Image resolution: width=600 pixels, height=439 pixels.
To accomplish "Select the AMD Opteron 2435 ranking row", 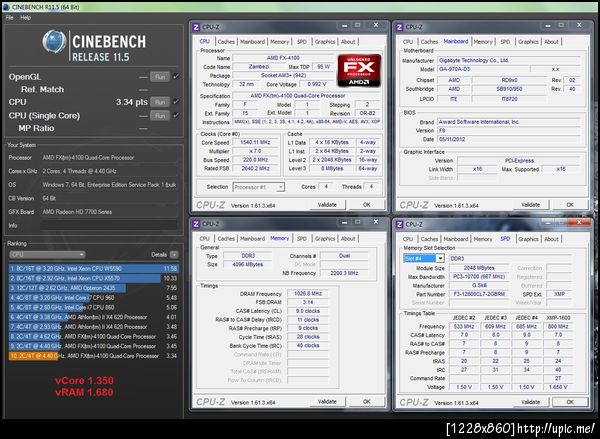I will pos(94,288).
